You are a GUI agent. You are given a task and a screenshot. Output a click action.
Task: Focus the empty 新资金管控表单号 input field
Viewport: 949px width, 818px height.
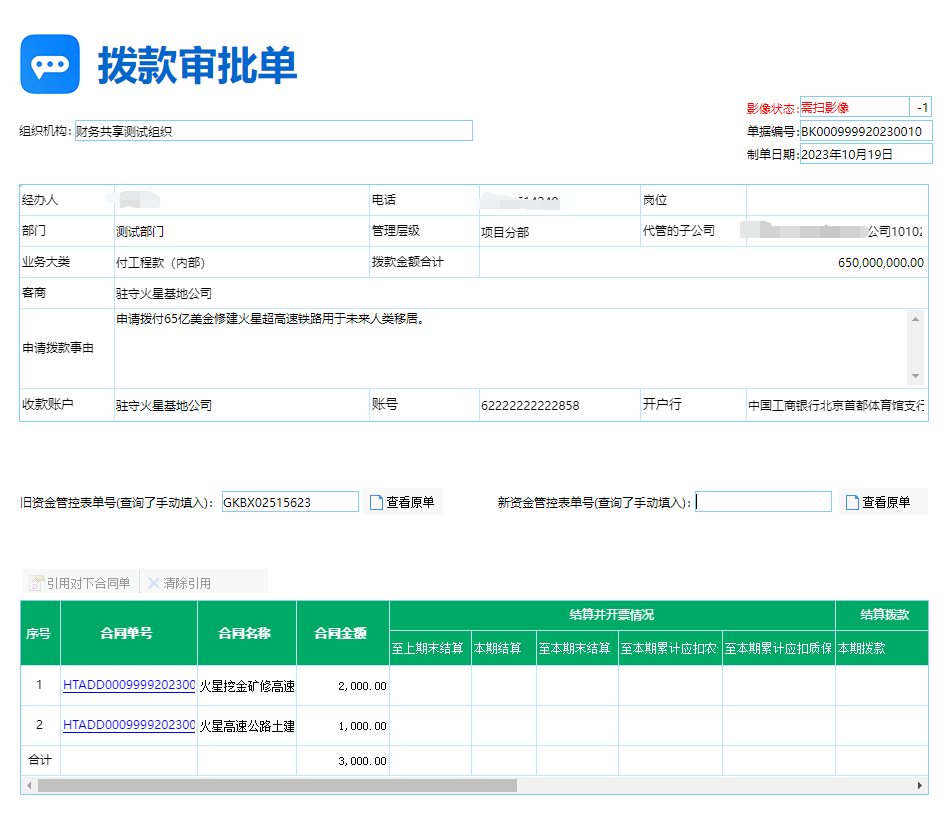(763, 502)
